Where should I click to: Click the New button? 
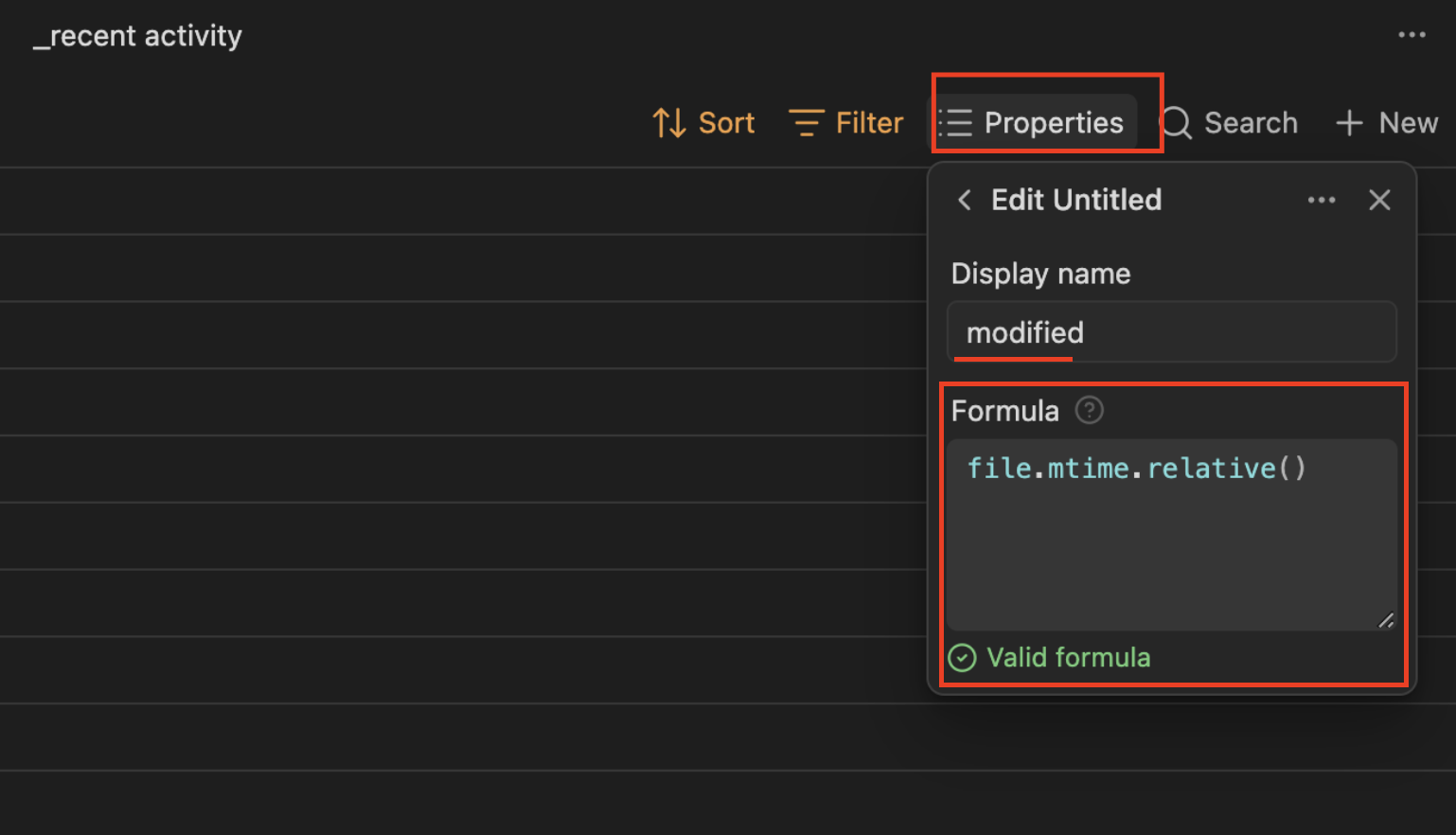1385,122
